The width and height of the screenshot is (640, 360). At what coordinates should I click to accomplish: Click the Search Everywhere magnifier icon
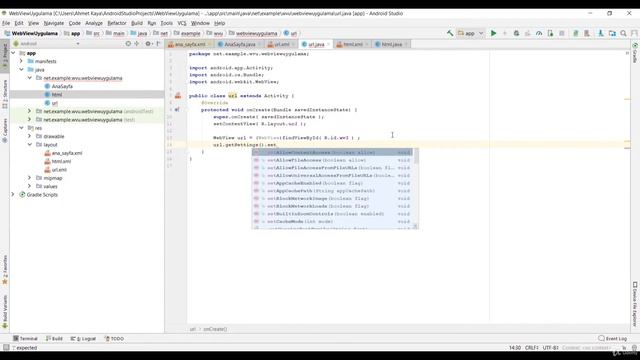tap(623, 33)
